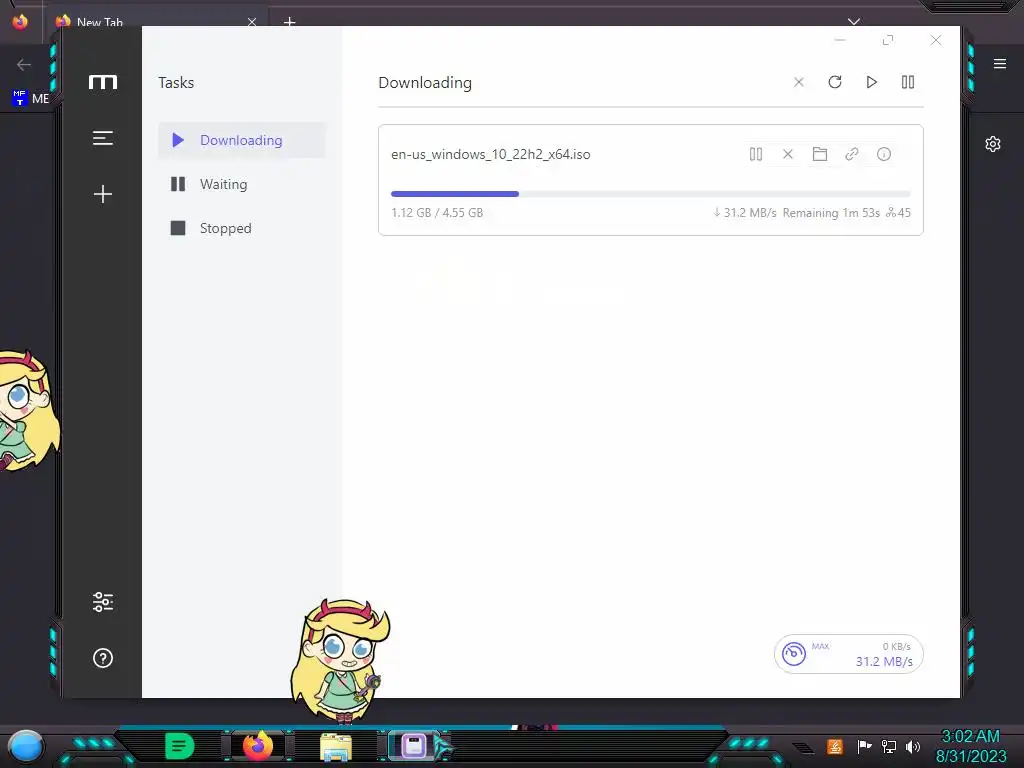Delete selected tasks with header X icon
The image size is (1024, 768).
pos(799,82)
